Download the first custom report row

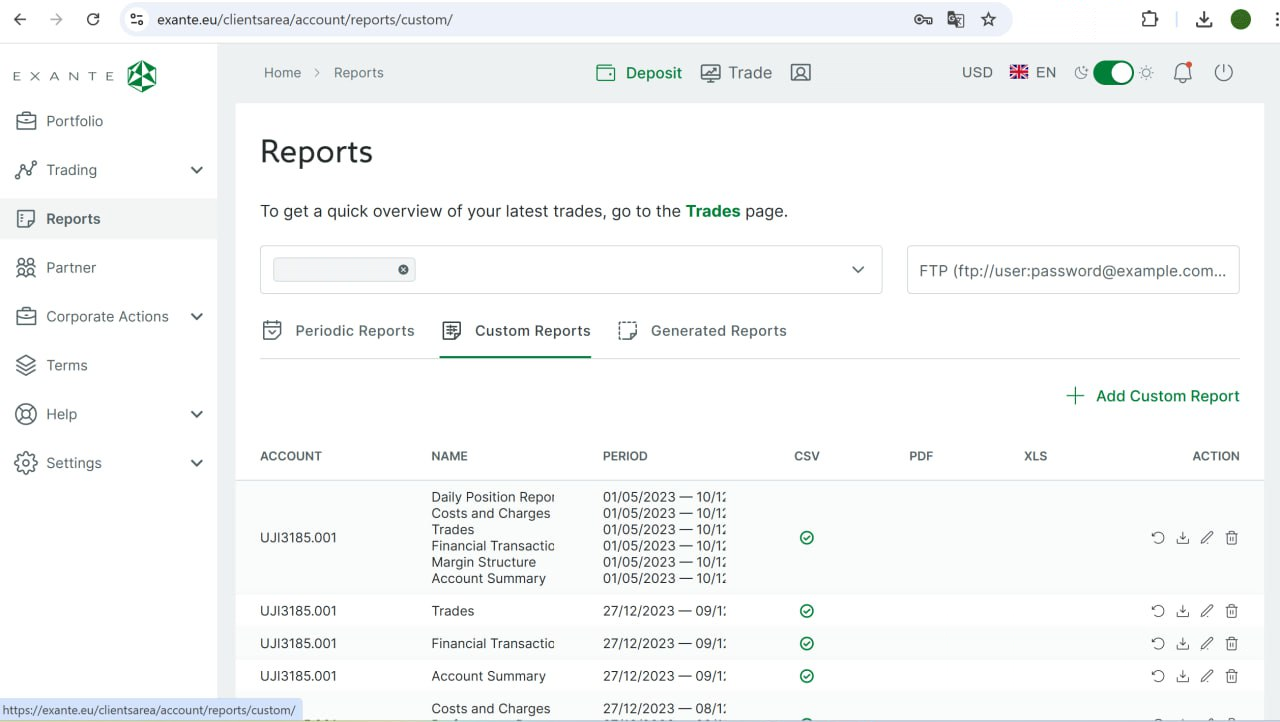pyautogui.click(x=1182, y=538)
